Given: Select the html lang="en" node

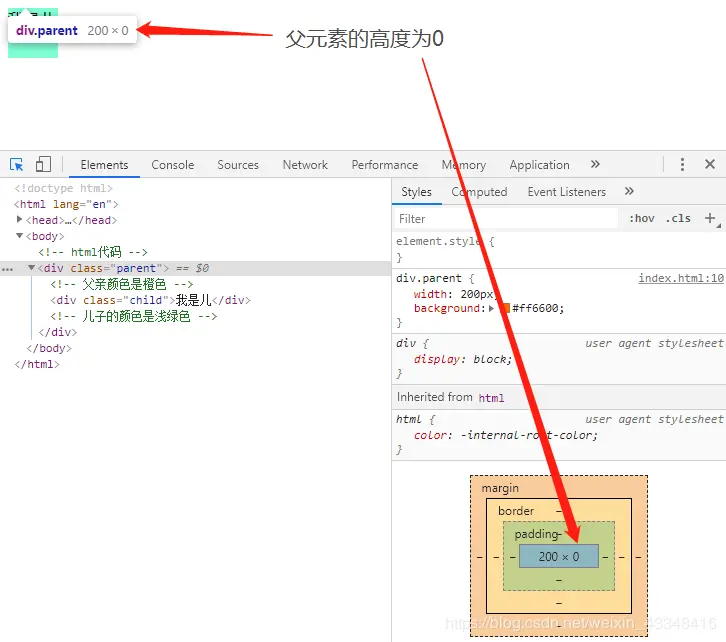Looking at the screenshot, I should [x=66, y=204].
